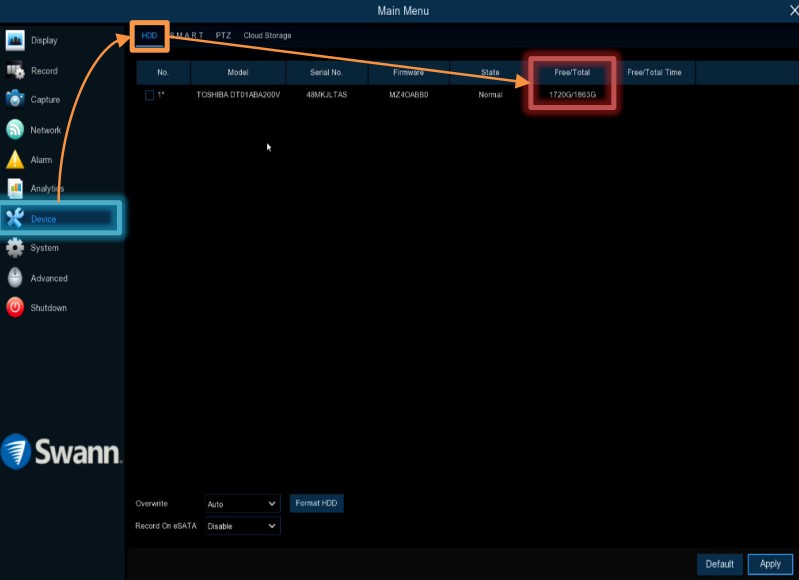
Task: Switch to the PTZ tab
Action: point(223,36)
